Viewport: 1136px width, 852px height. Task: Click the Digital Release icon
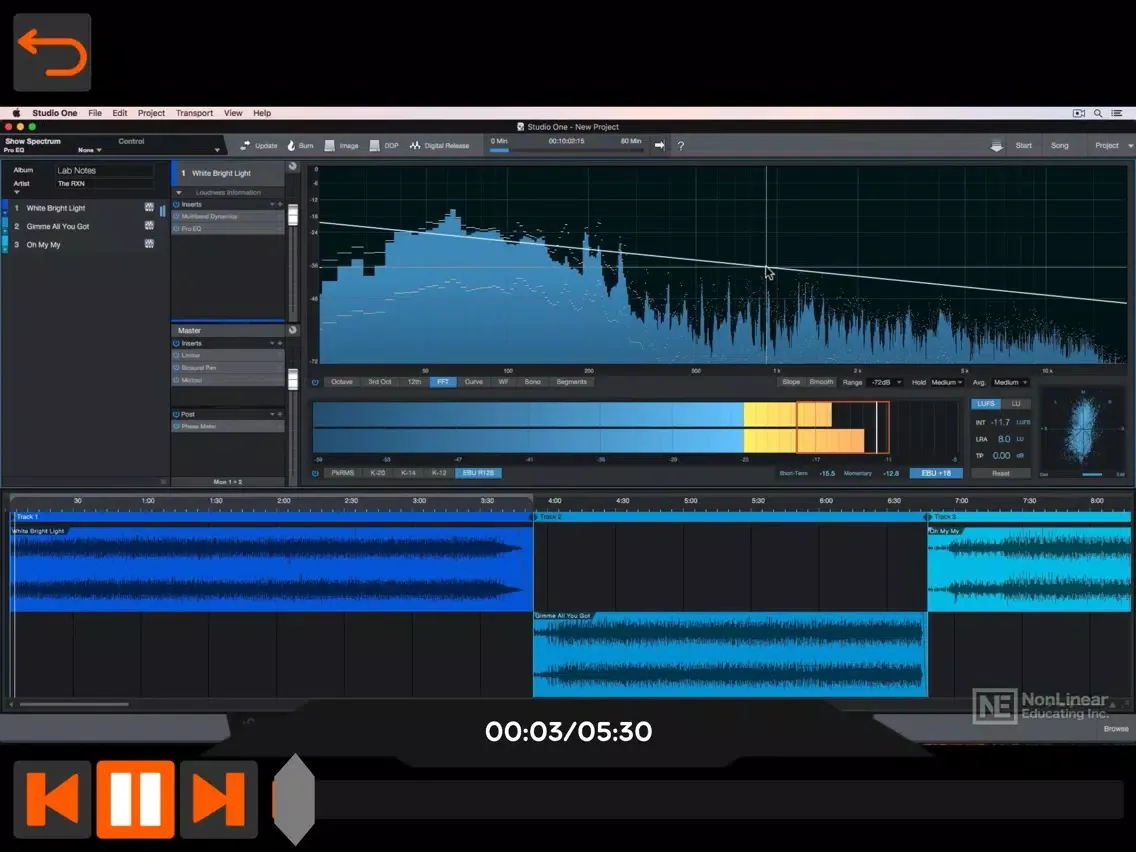pyautogui.click(x=414, y=146)
